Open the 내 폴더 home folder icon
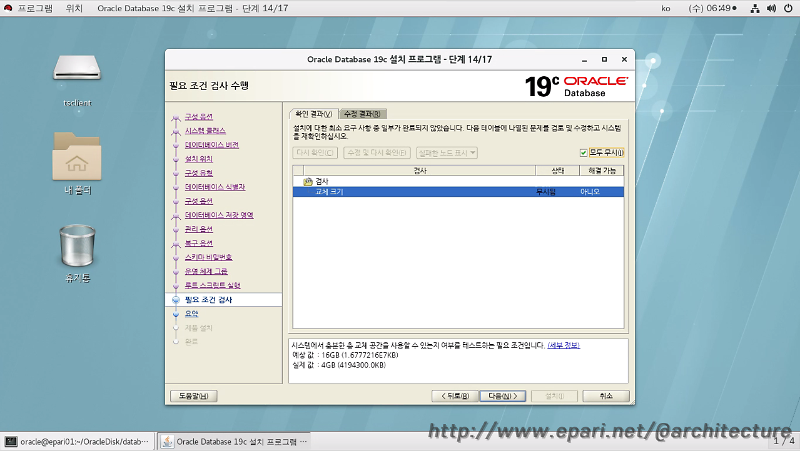The width and height of the screenshot is (800, 451). (x=77, y=156)
